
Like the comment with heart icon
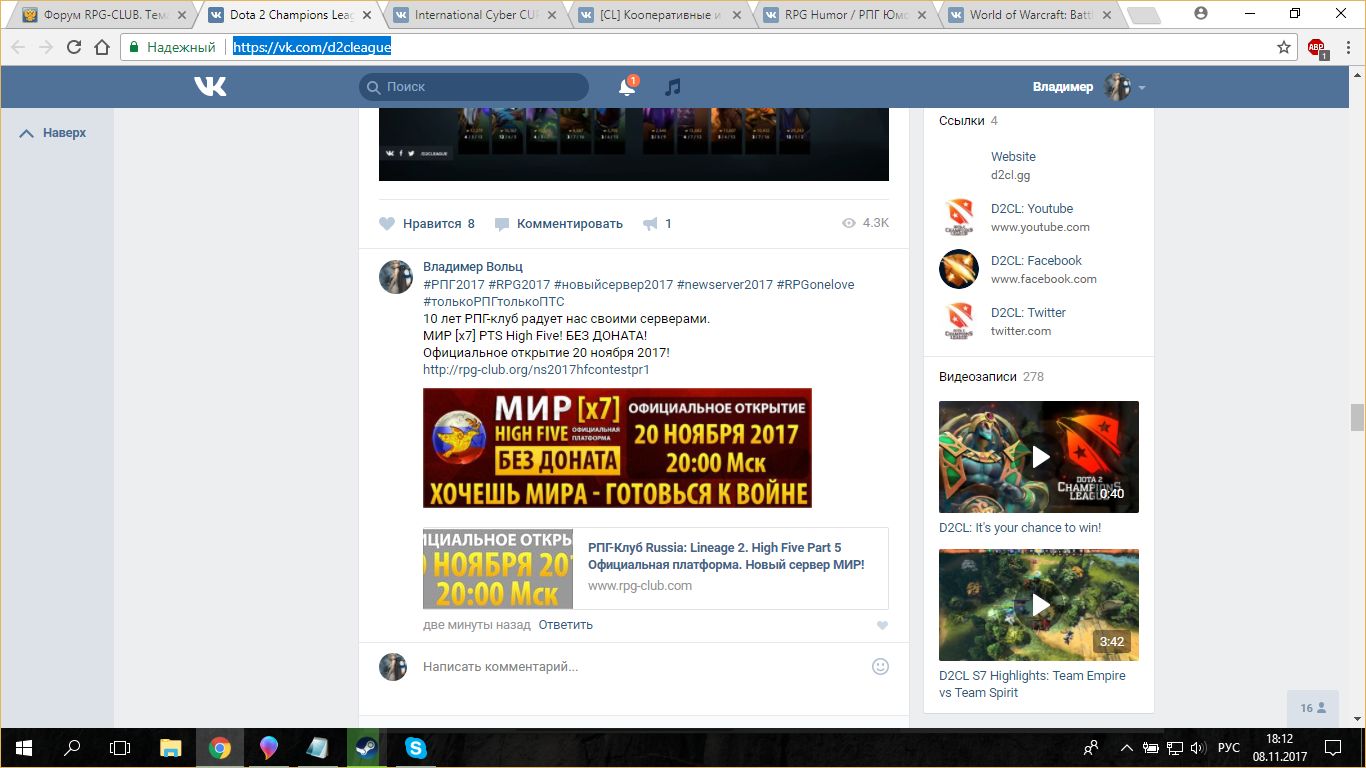point(882,626)
